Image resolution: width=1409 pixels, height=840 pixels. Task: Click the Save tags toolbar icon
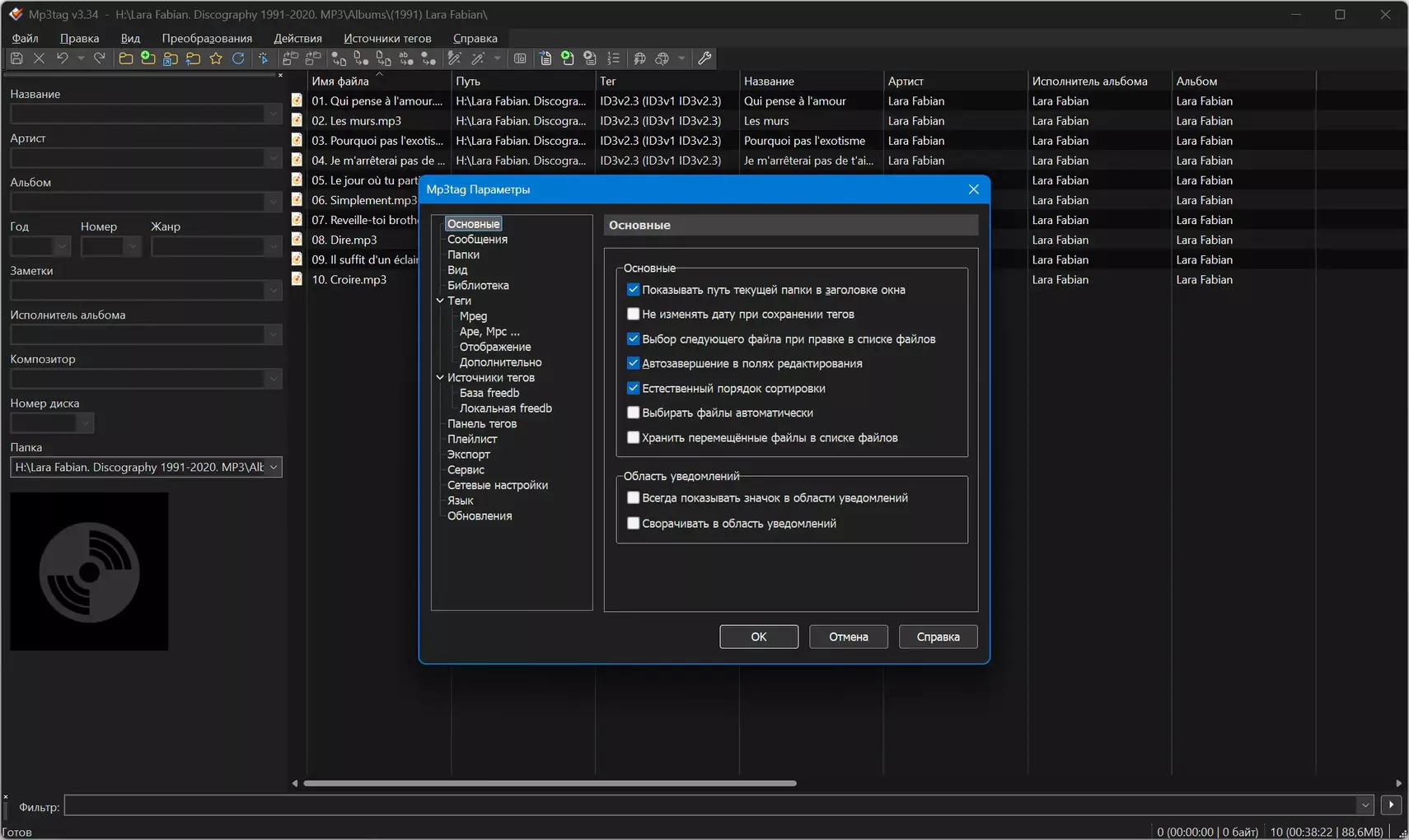(16, 58)
